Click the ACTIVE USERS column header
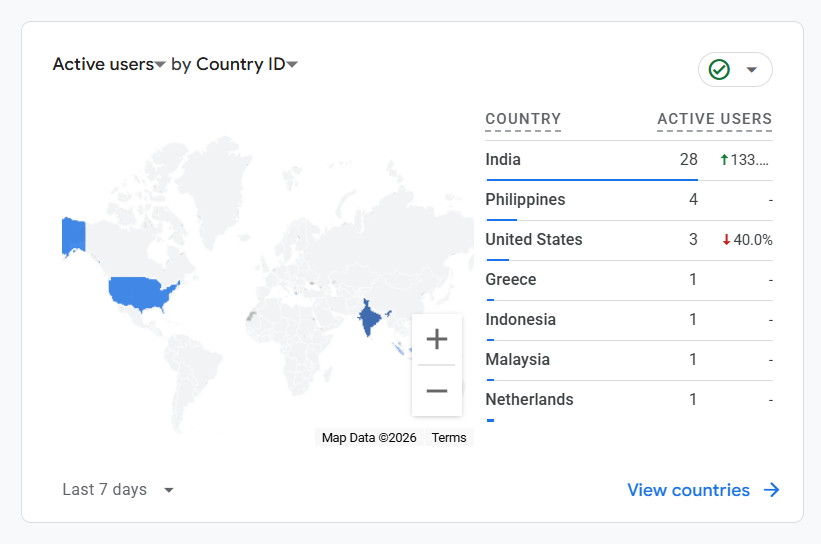Screen dimensions: 821x544 pos(714,119)
